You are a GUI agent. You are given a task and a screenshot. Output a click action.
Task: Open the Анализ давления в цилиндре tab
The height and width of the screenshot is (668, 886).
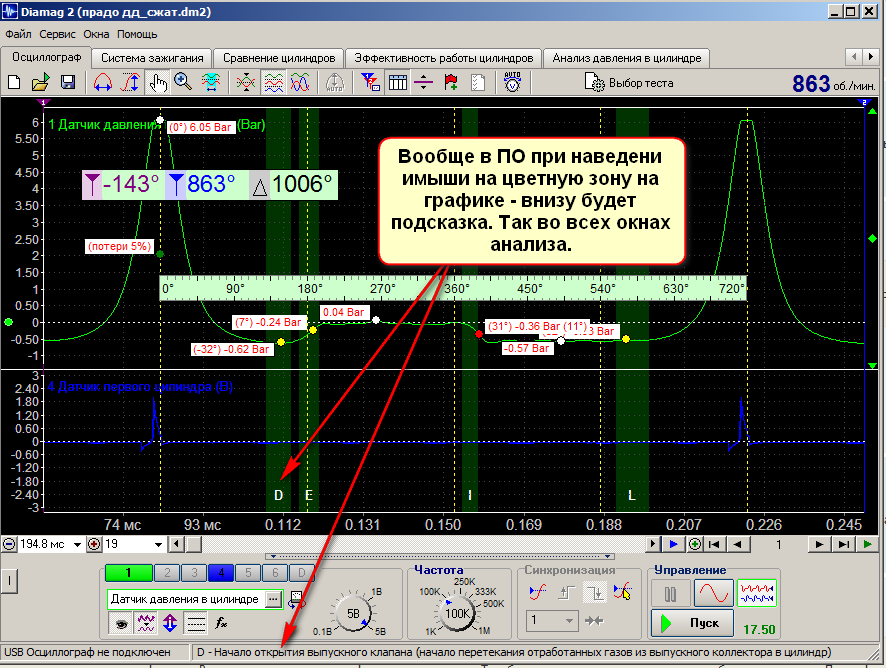click(x=627, y=58)
